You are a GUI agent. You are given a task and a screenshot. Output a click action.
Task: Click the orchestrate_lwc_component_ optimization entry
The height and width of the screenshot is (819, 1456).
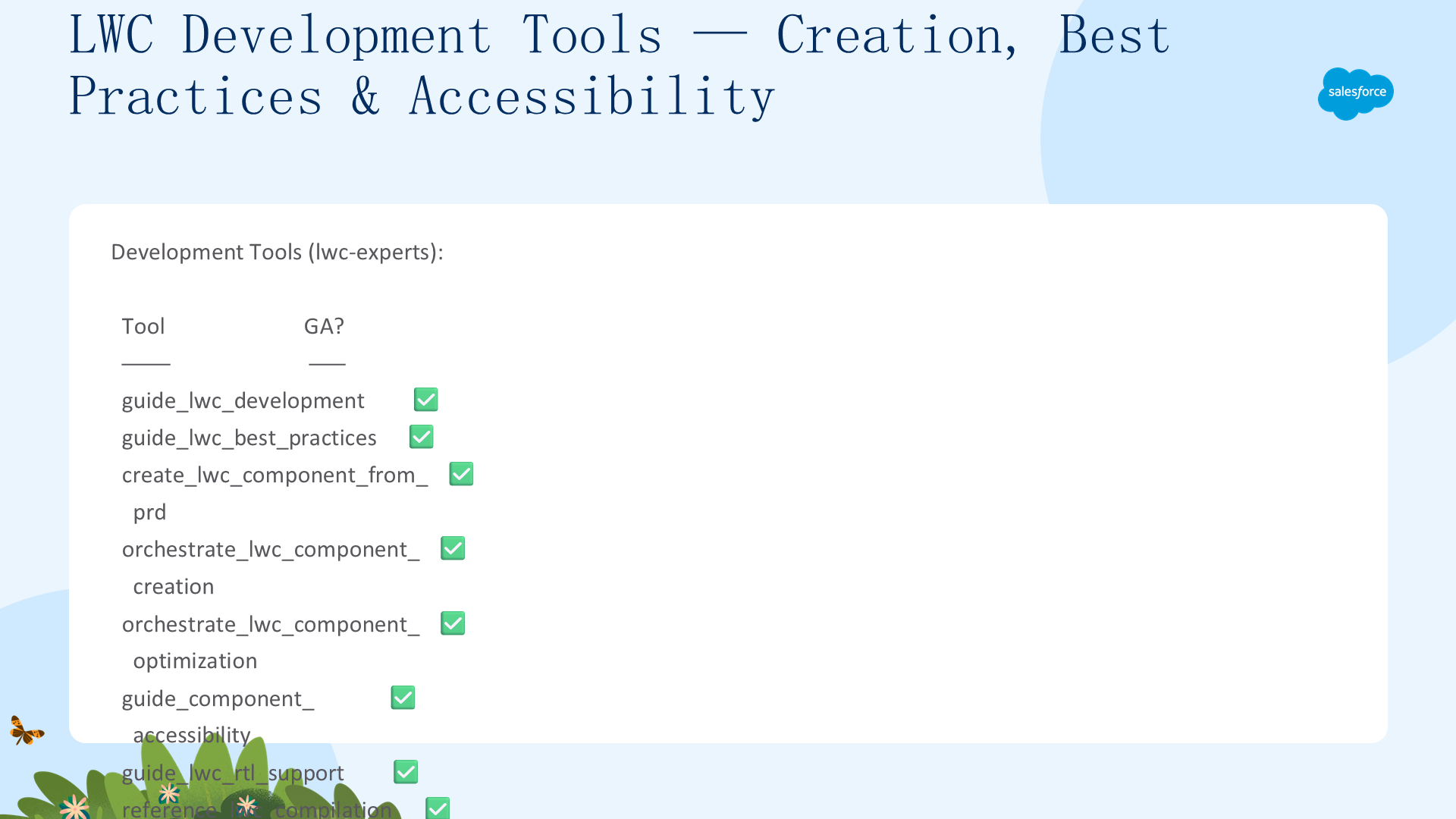[x=271, y=642]
